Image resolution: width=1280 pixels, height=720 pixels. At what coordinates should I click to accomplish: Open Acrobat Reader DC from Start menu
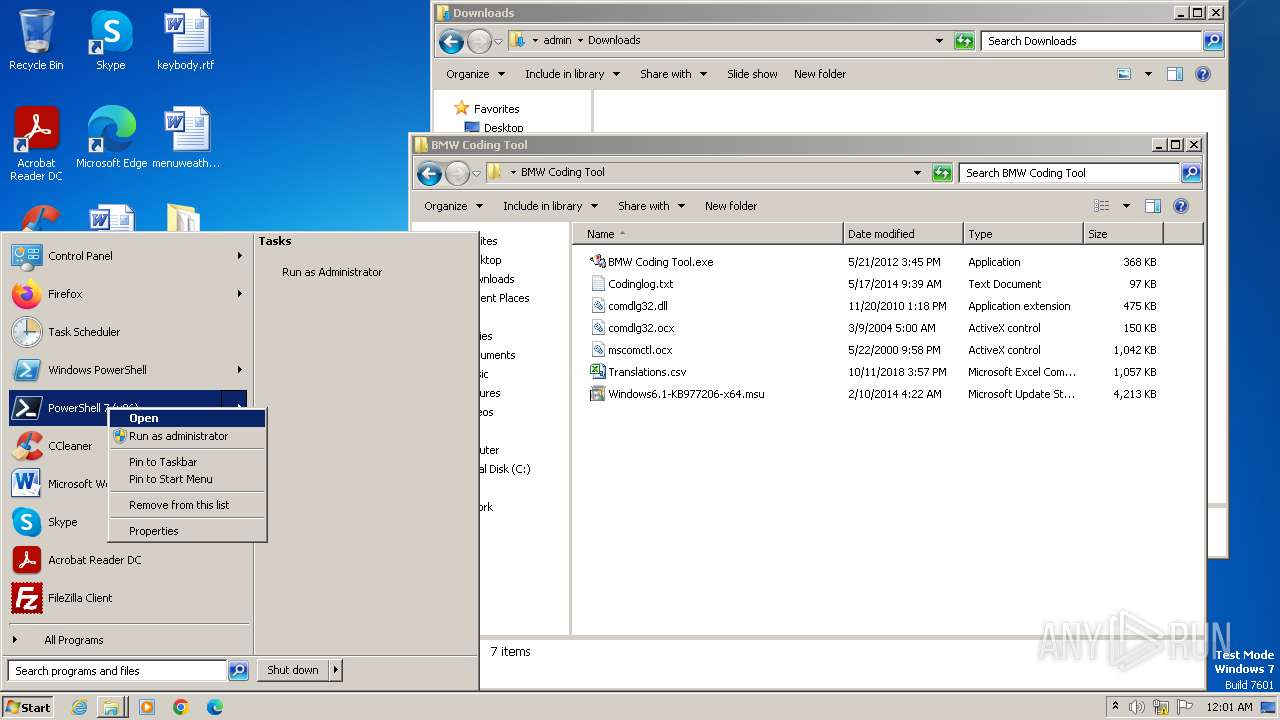[x=127, y=560]
